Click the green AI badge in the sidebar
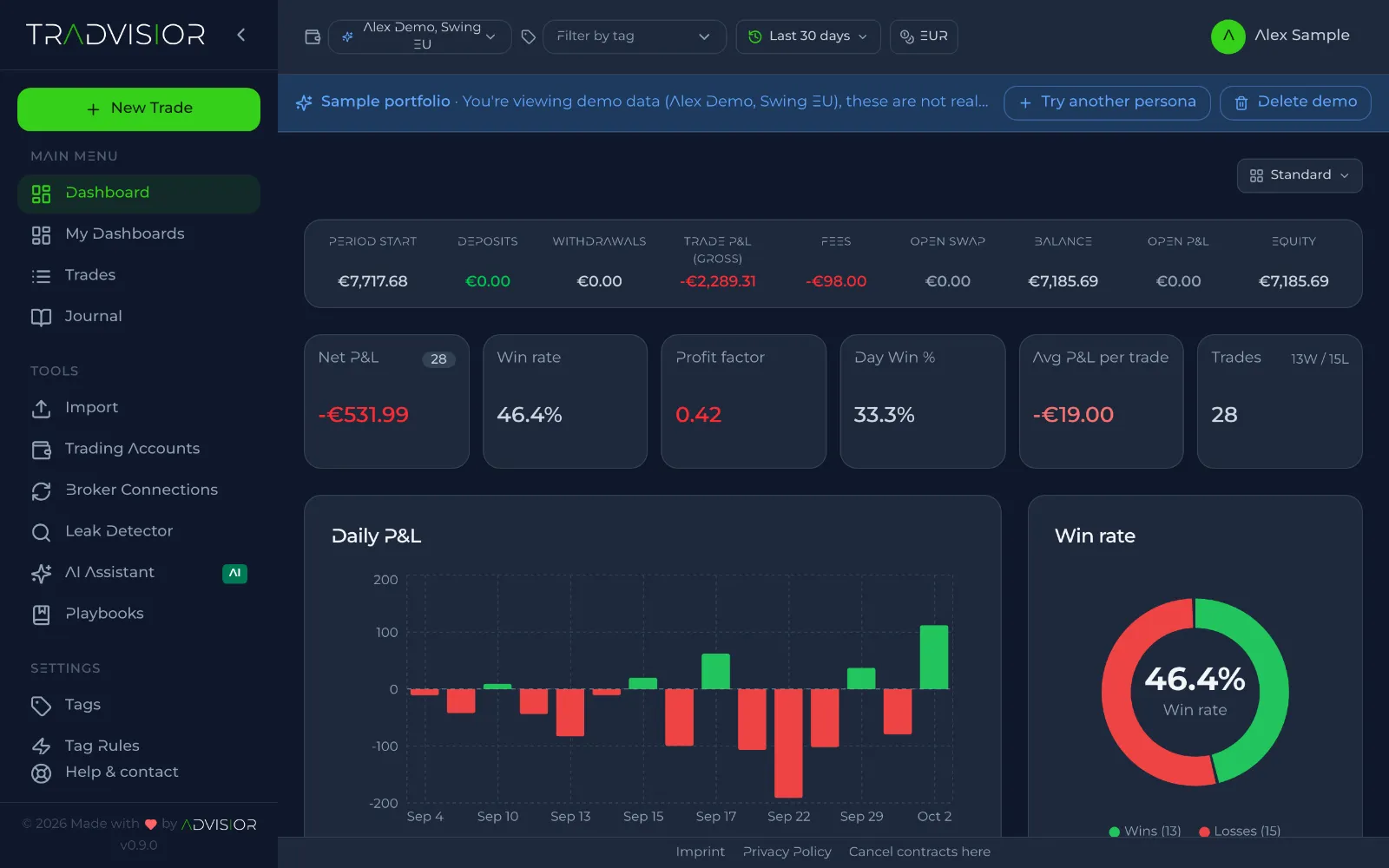This screenshot has height=868, width=1389. pos(234,573)
